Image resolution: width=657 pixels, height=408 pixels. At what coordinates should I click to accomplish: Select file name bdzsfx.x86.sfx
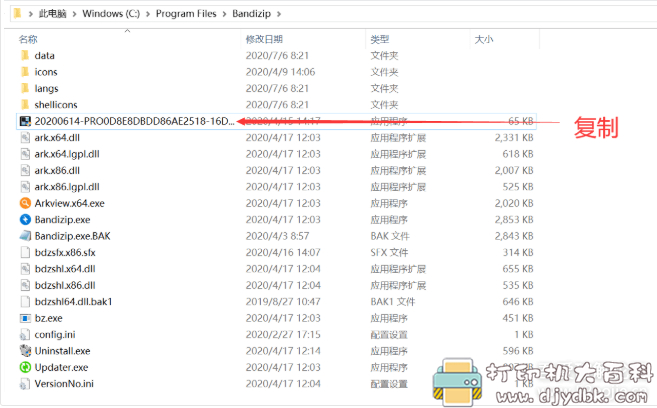pyautogui.click(x=65, y=253)
